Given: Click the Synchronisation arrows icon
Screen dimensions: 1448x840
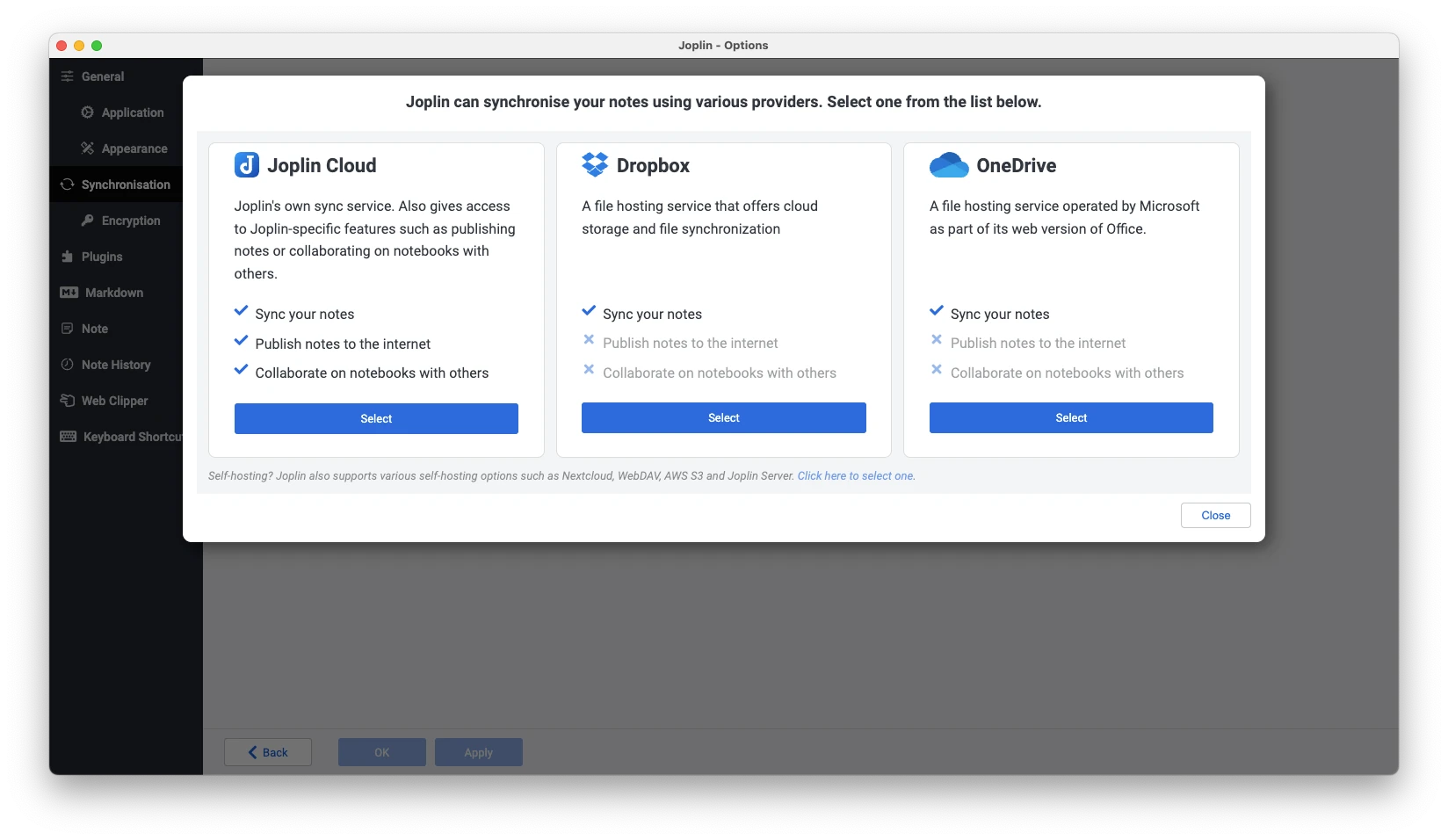Looking at the screenshot, I should coord(68,185).
